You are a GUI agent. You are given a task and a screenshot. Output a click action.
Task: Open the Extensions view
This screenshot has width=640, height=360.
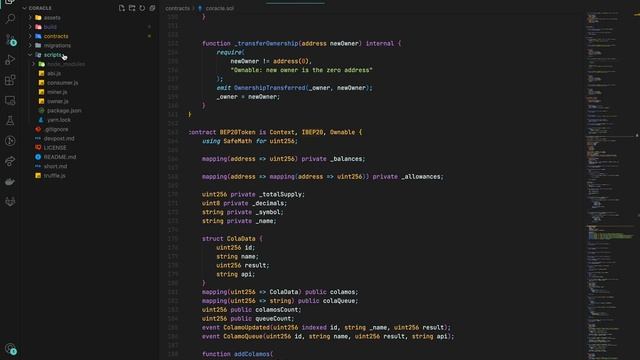coord(10,80)
